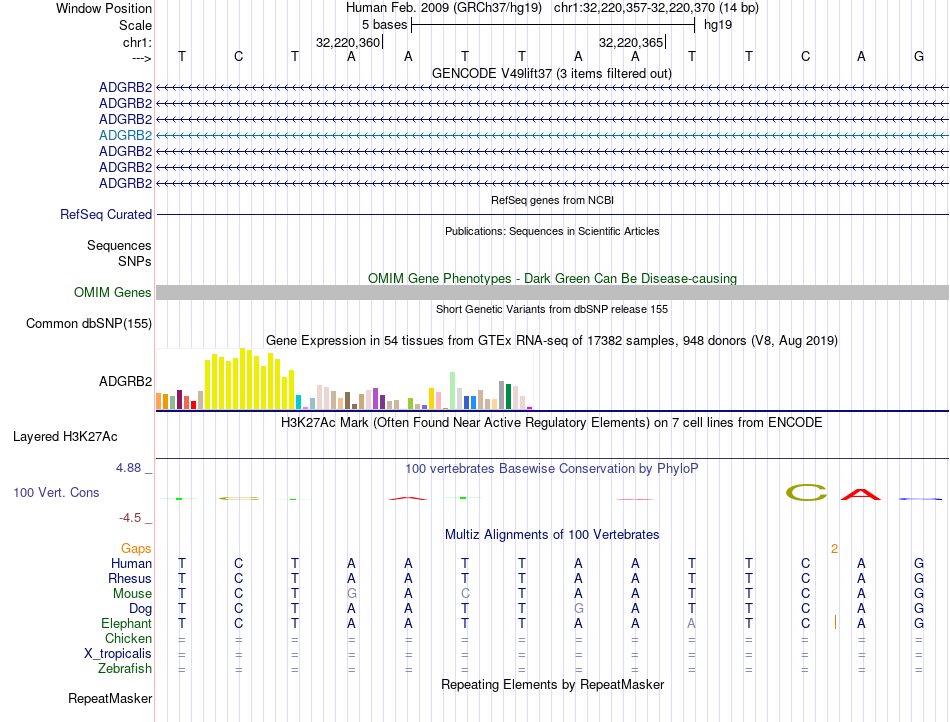Click the orange insertion mark in Elephant row

coord(835,622)
